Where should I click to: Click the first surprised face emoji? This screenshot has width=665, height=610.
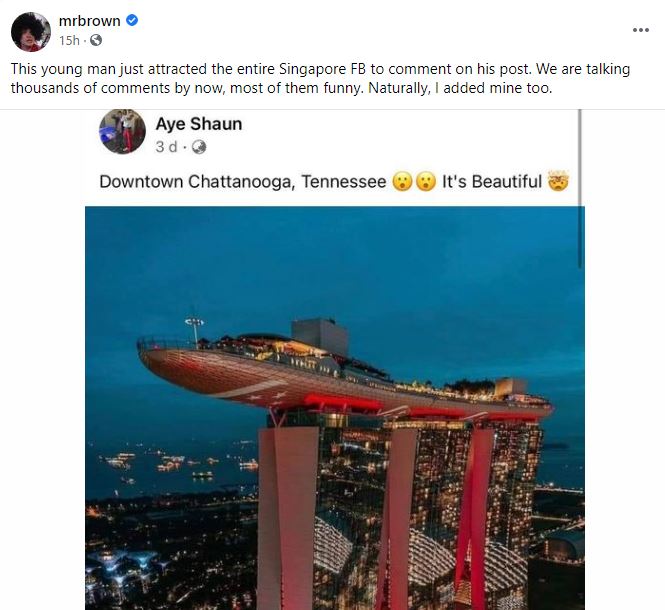[x=402, y=182]
